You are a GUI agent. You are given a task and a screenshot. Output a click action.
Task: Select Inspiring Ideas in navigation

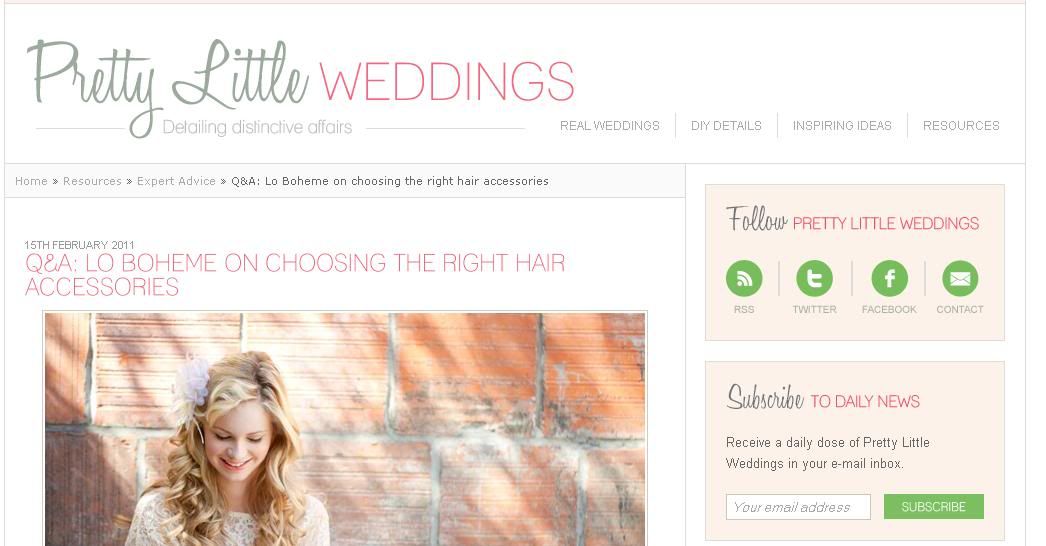coord(842,125)
